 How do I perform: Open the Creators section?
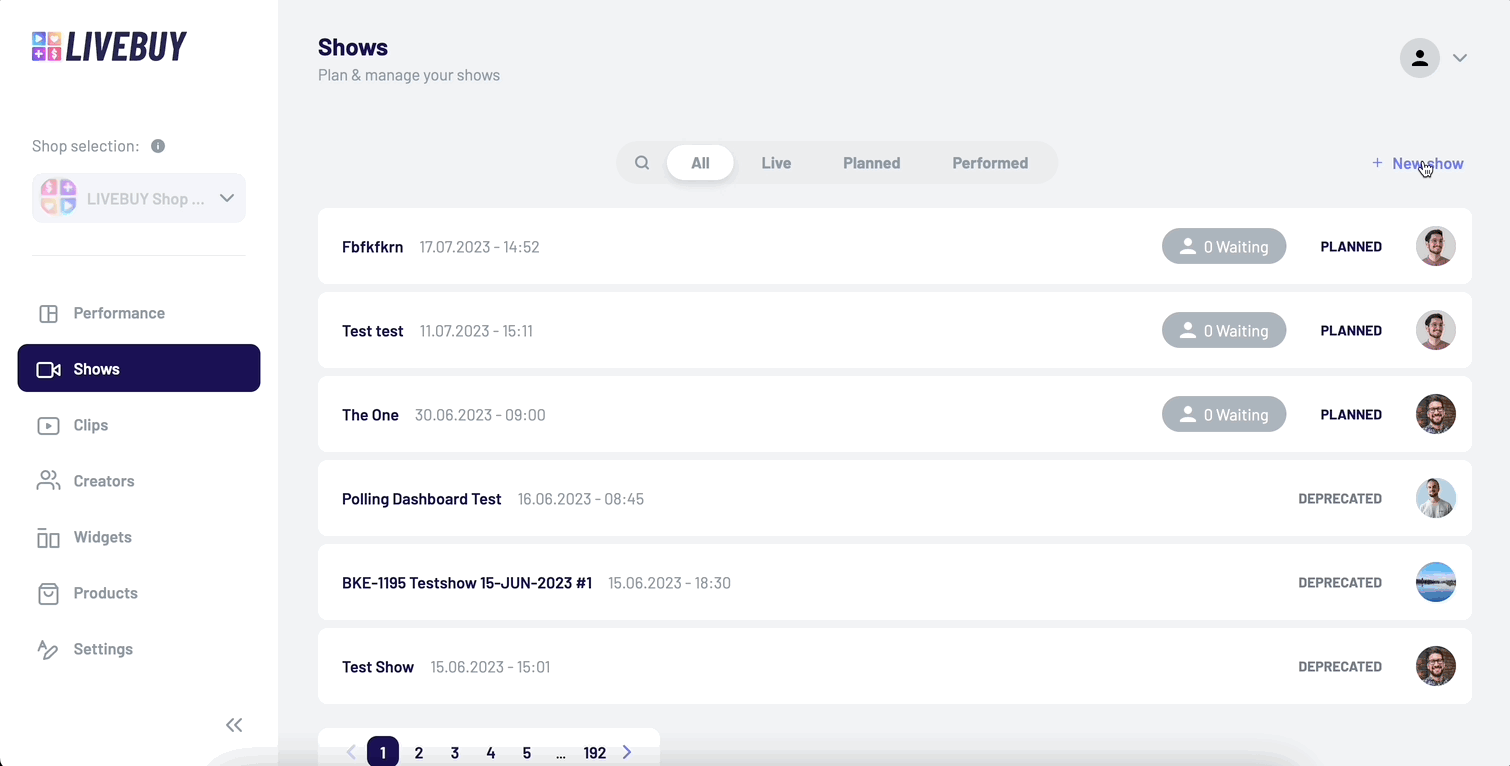tap(103, 481)
